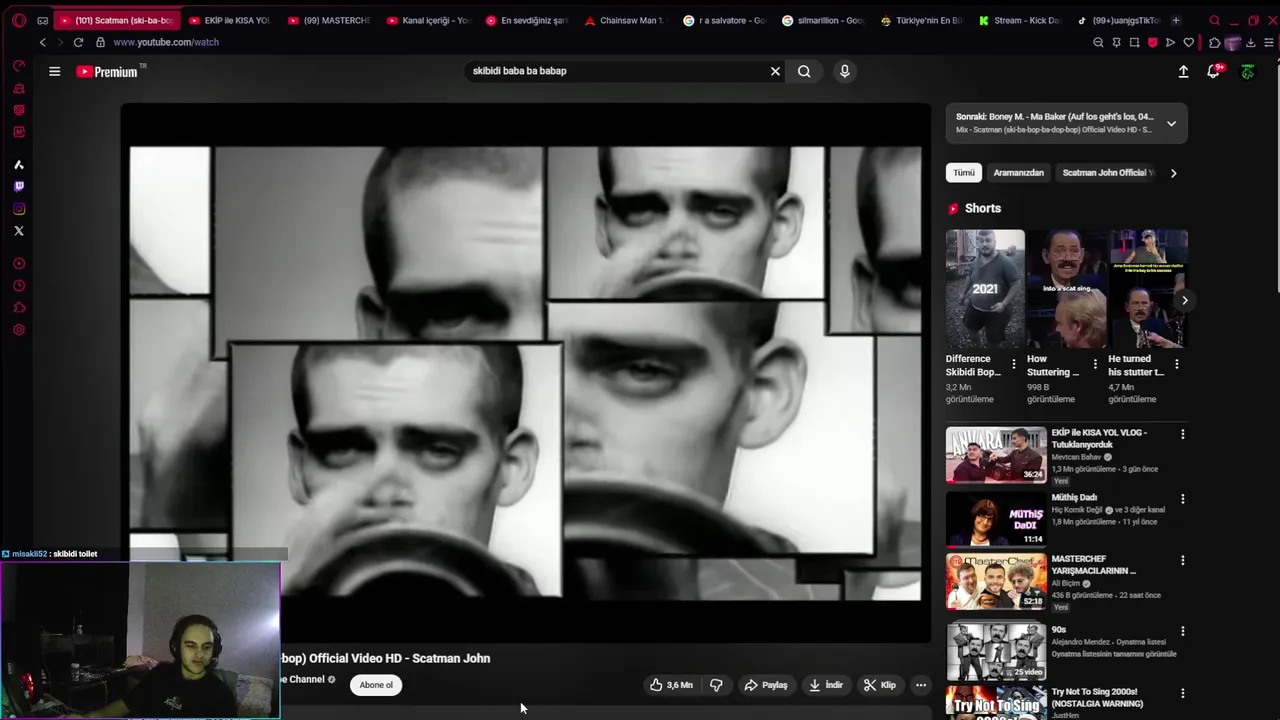Viewport: 1280px width, 720px height.
Task: Open He turned his stutter short
Action: (x=1148, y=289)
